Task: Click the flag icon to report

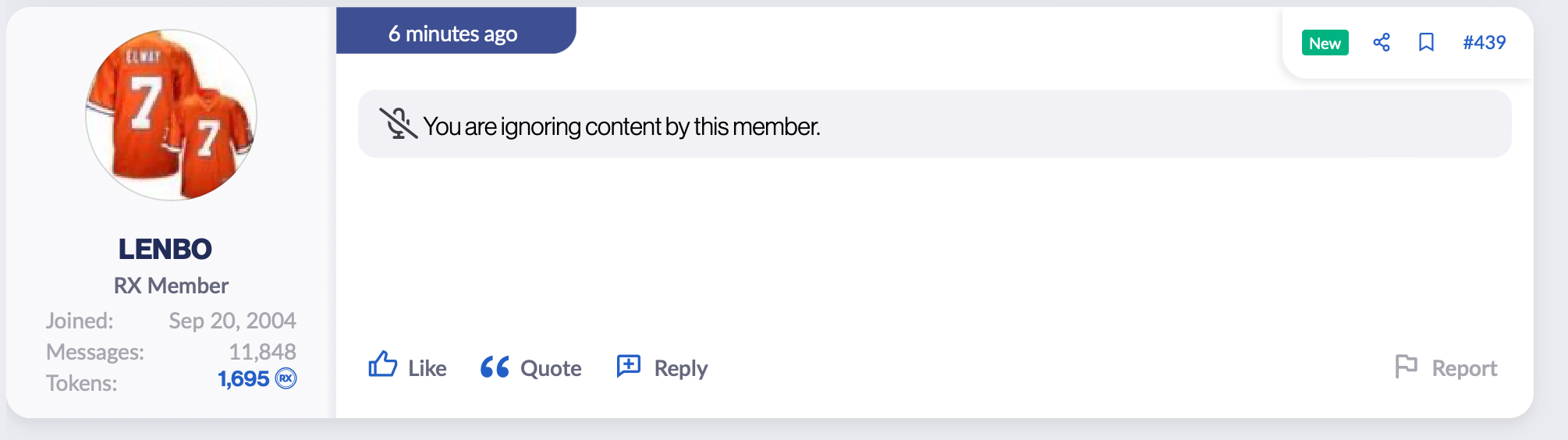Action: (1406, 366)
